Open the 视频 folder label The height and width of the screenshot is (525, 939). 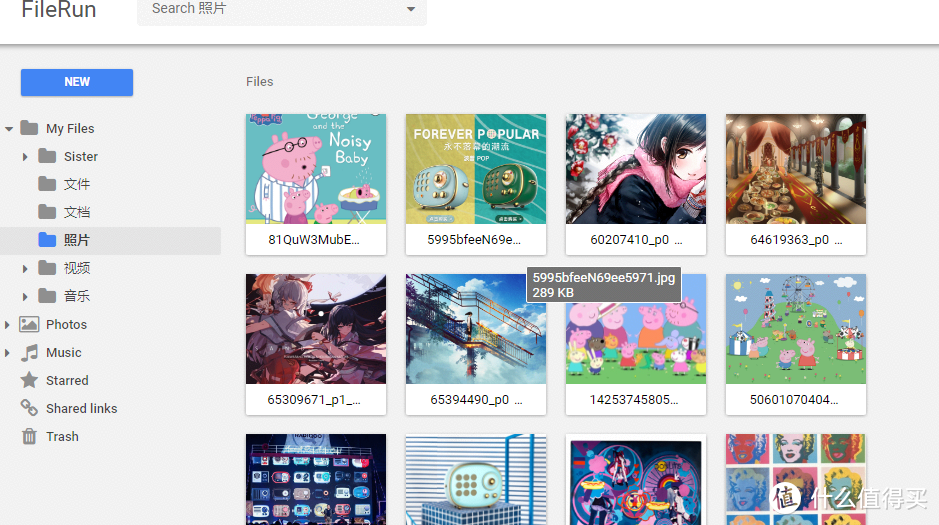pos(77,268)
